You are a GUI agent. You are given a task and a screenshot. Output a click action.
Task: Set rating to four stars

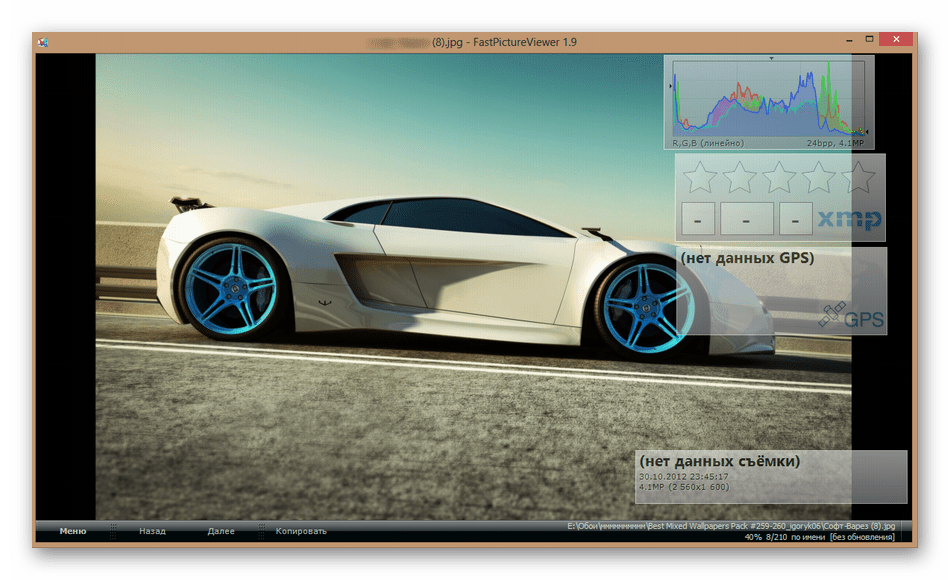819,177
